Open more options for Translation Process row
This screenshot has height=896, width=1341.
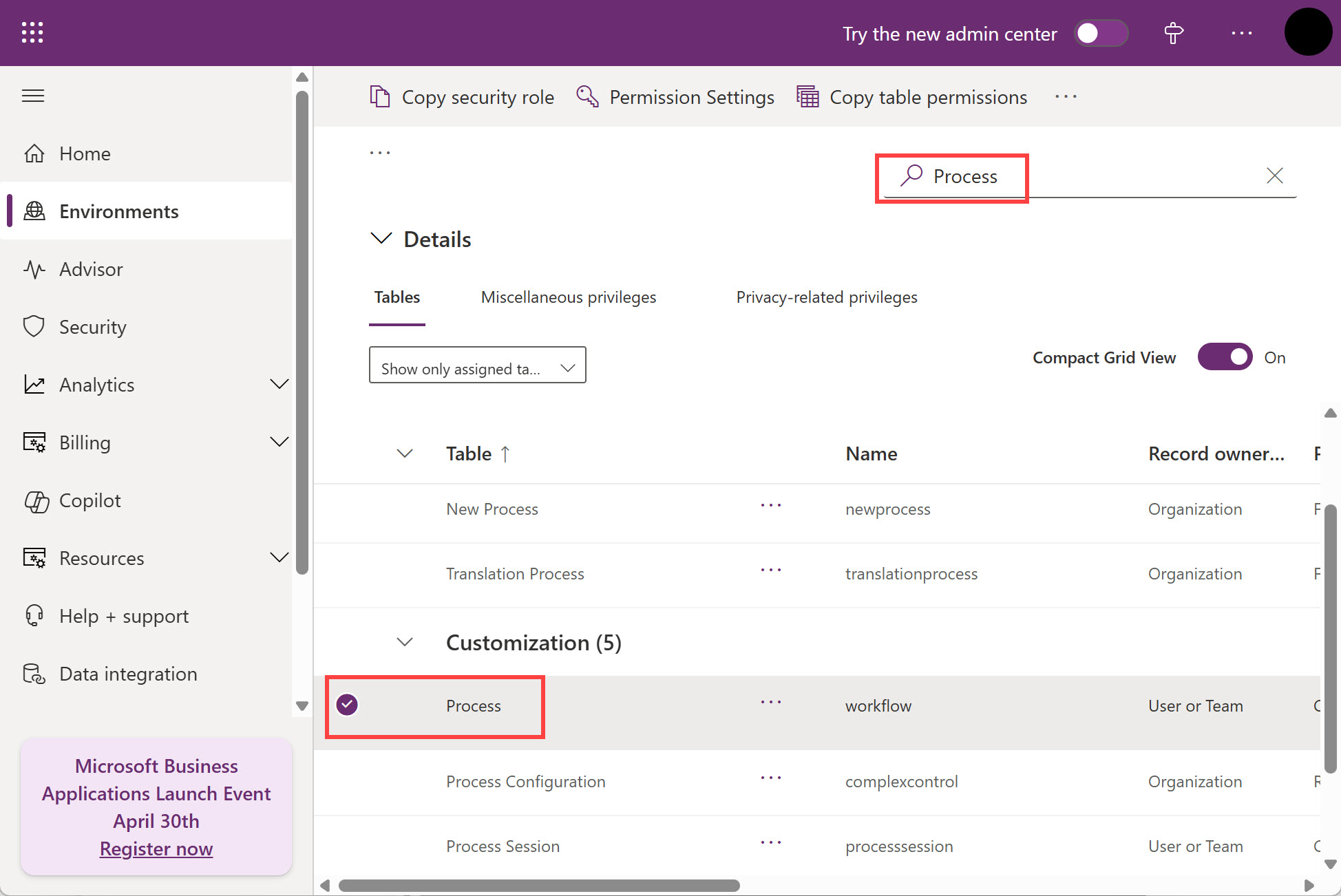770,570
